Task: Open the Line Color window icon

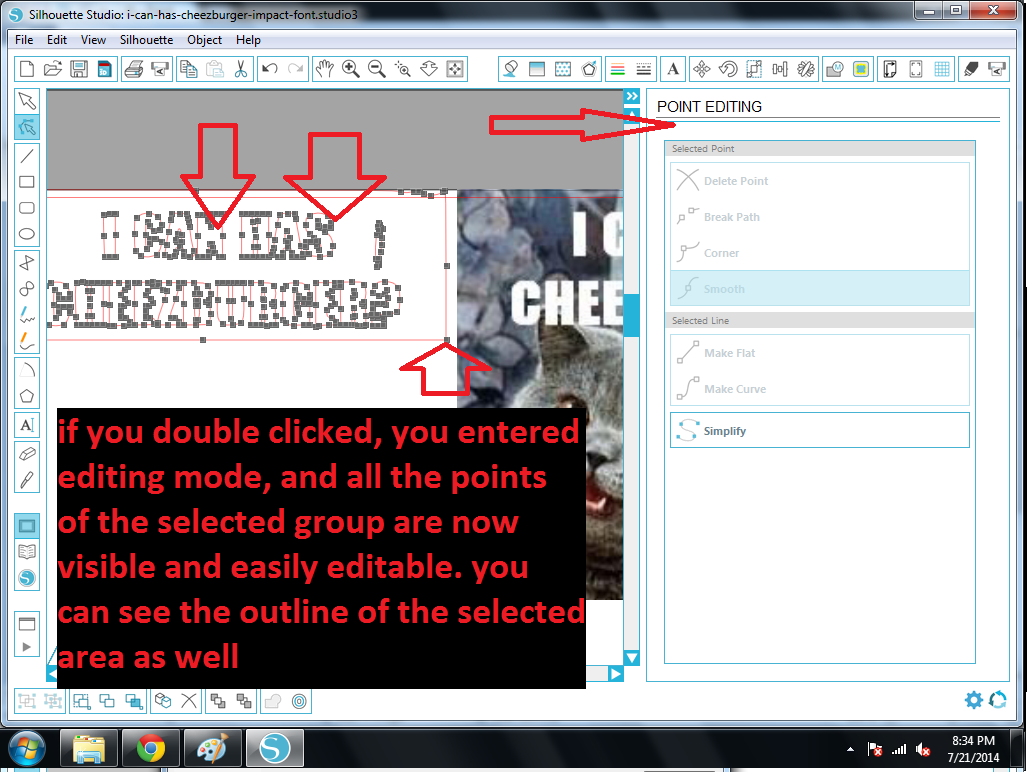Action: point(617,69)
